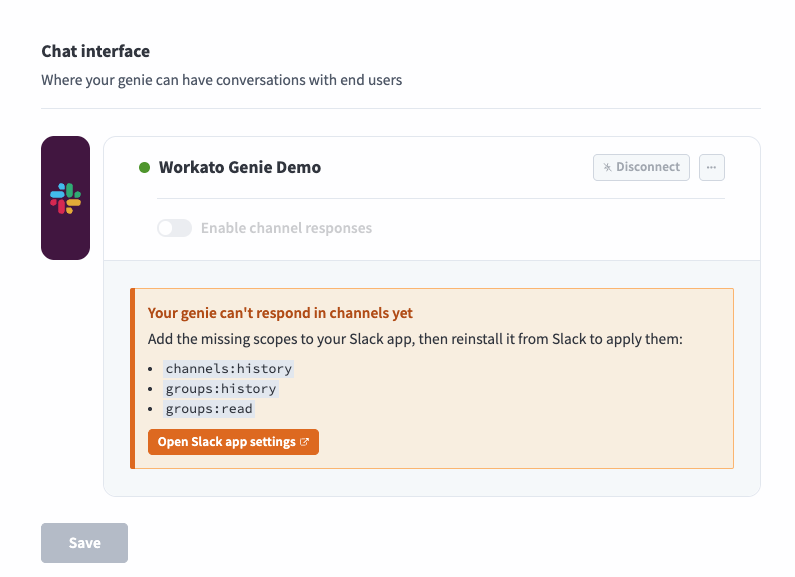Click the missing scopes instruction text

(x=415, y=339)
